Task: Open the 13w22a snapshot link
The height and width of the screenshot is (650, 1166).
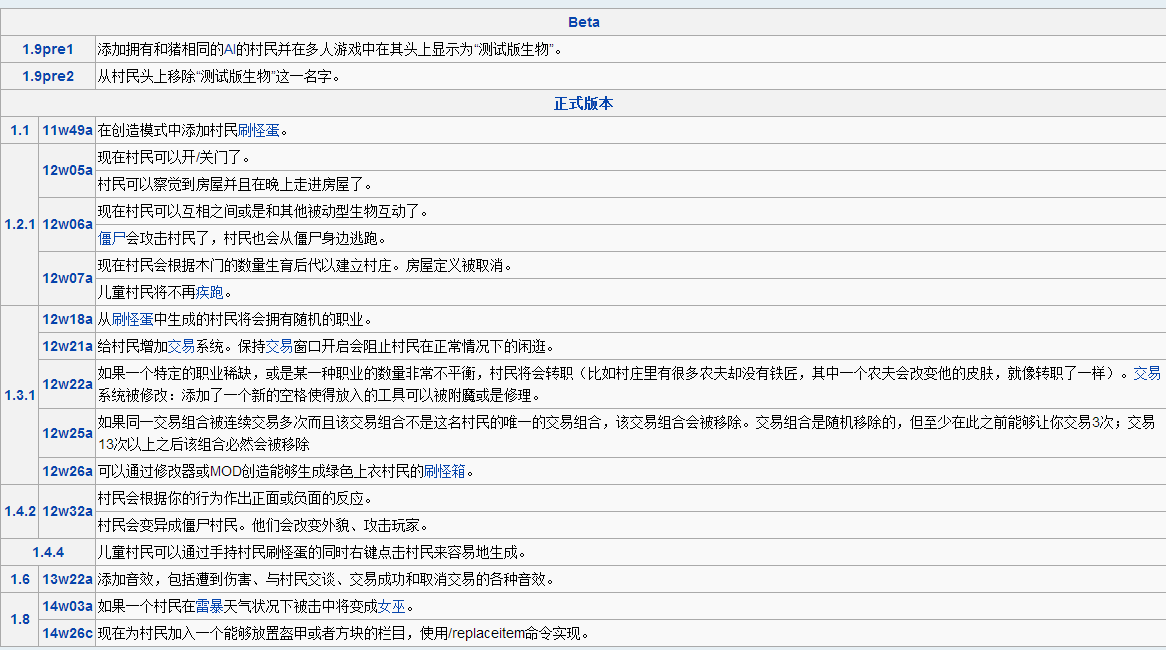Action: (67, 579)
